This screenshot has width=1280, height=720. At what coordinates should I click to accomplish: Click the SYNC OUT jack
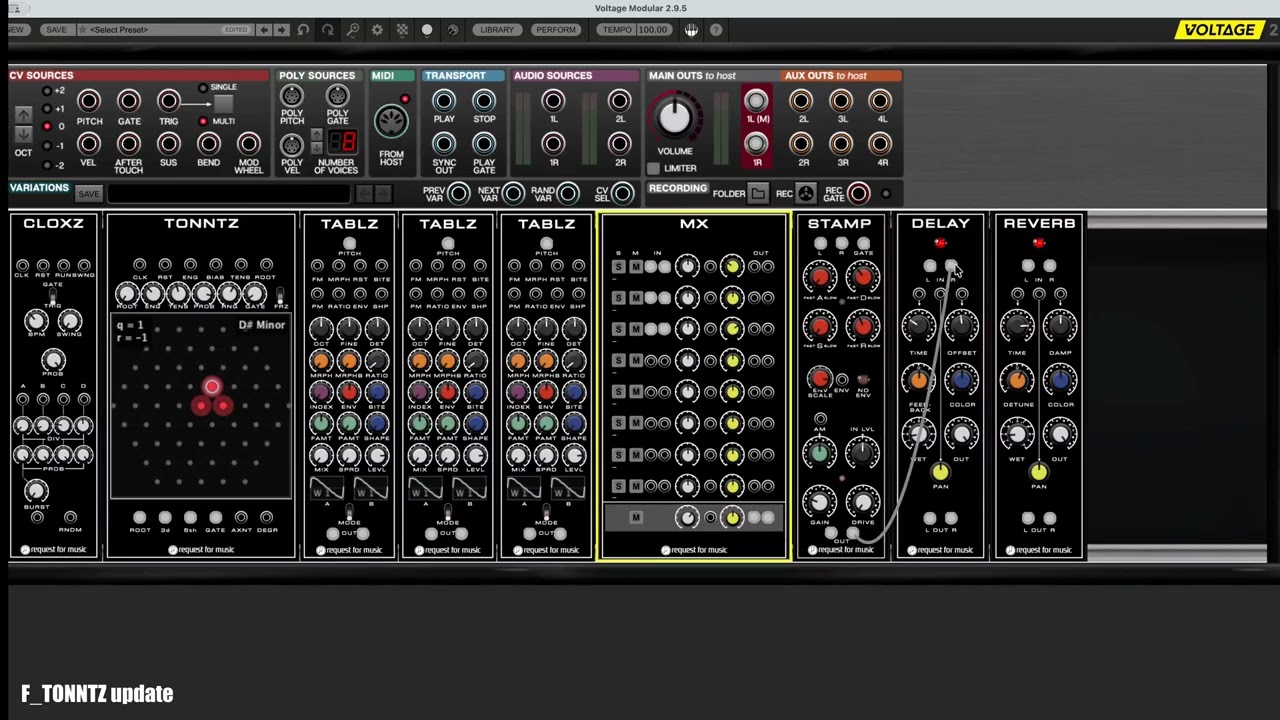(444, 144)
